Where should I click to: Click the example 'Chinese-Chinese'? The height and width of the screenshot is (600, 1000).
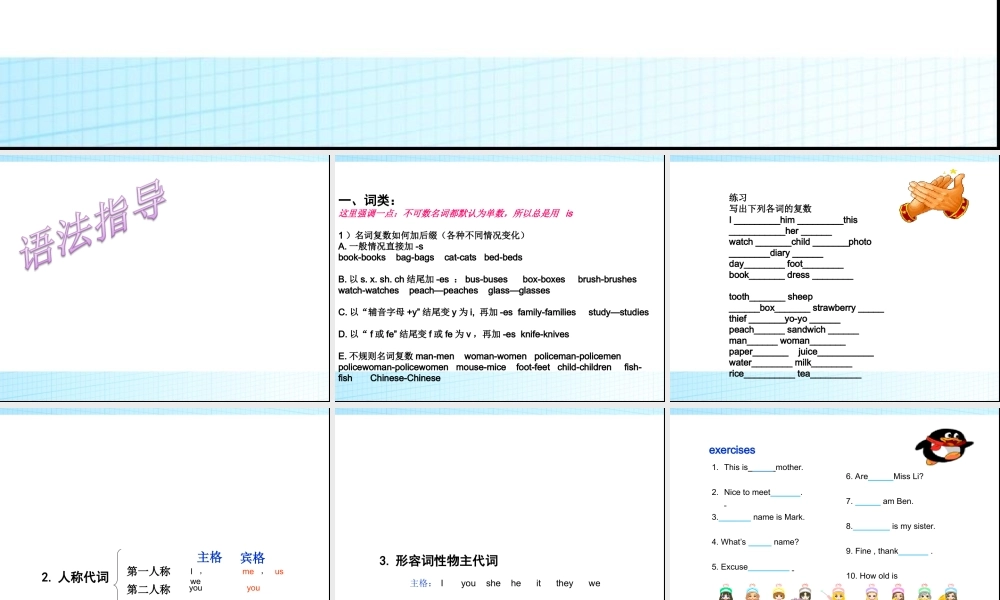405,378
